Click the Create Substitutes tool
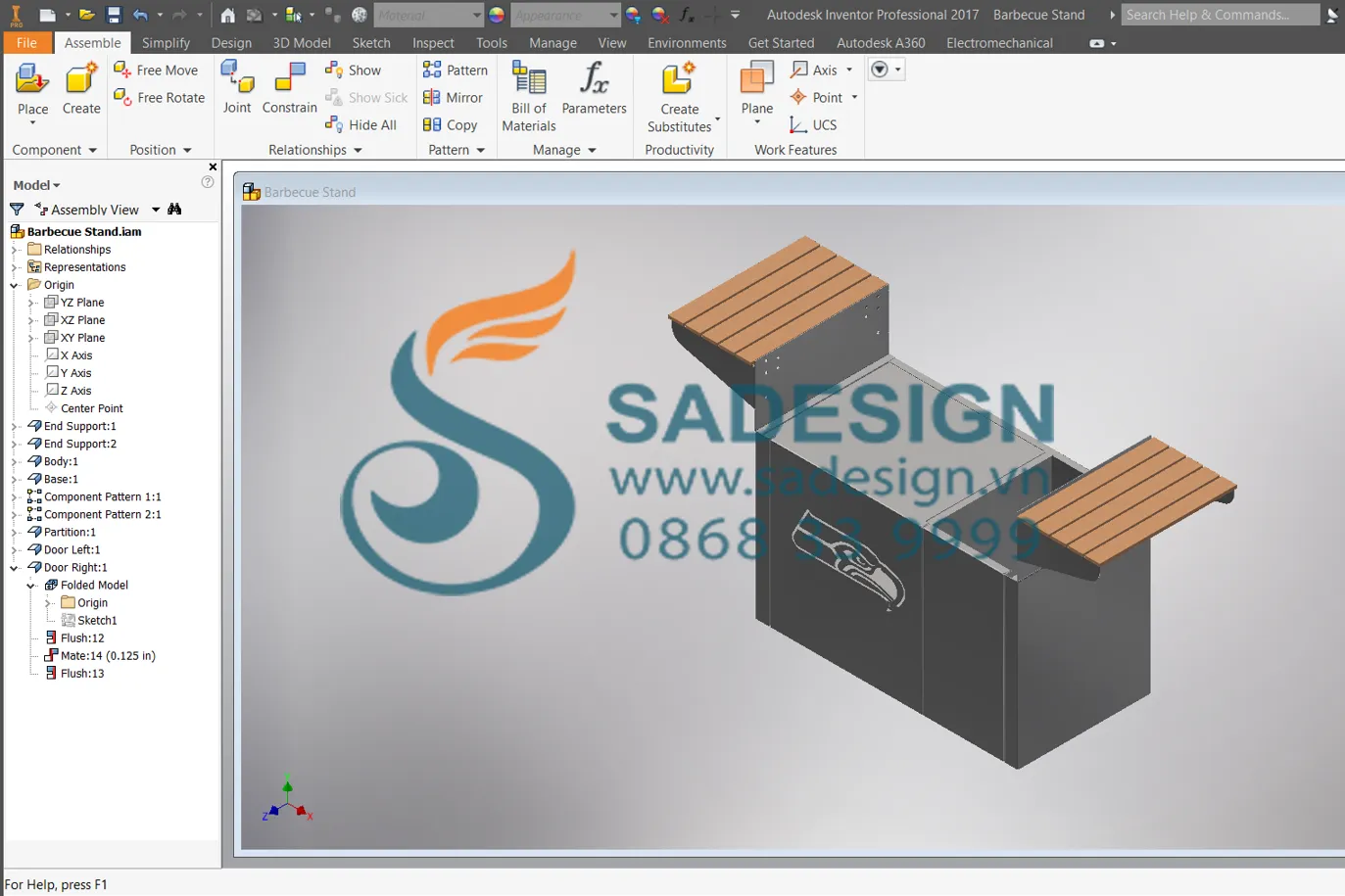Viewport: 1345px width, 896px height. click(x=680, y=93)
